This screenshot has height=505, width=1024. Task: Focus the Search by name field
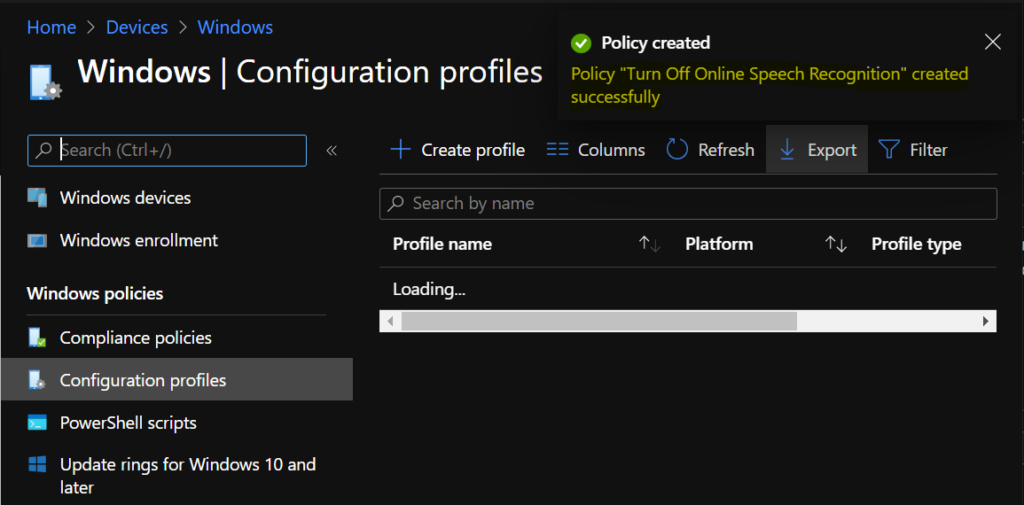688,204
